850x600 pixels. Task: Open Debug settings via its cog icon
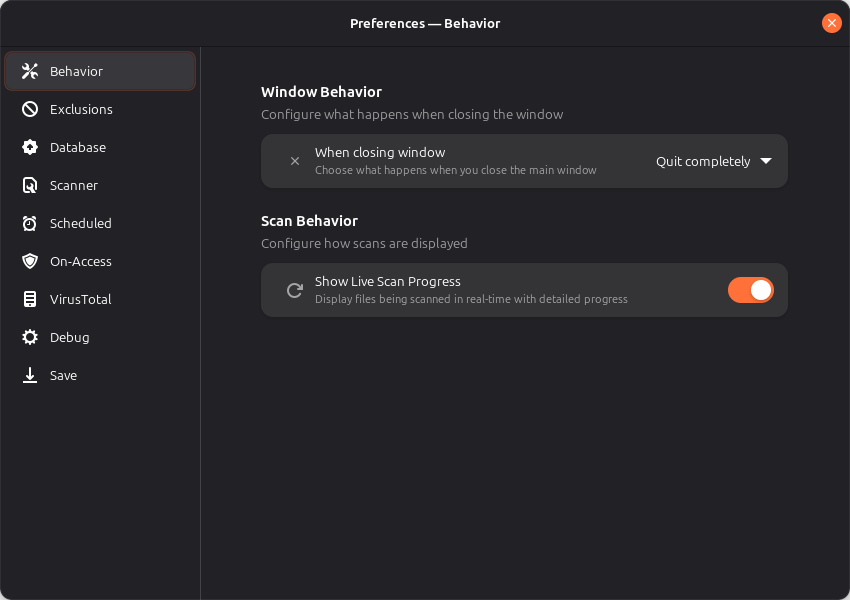(x=28, y=337)
